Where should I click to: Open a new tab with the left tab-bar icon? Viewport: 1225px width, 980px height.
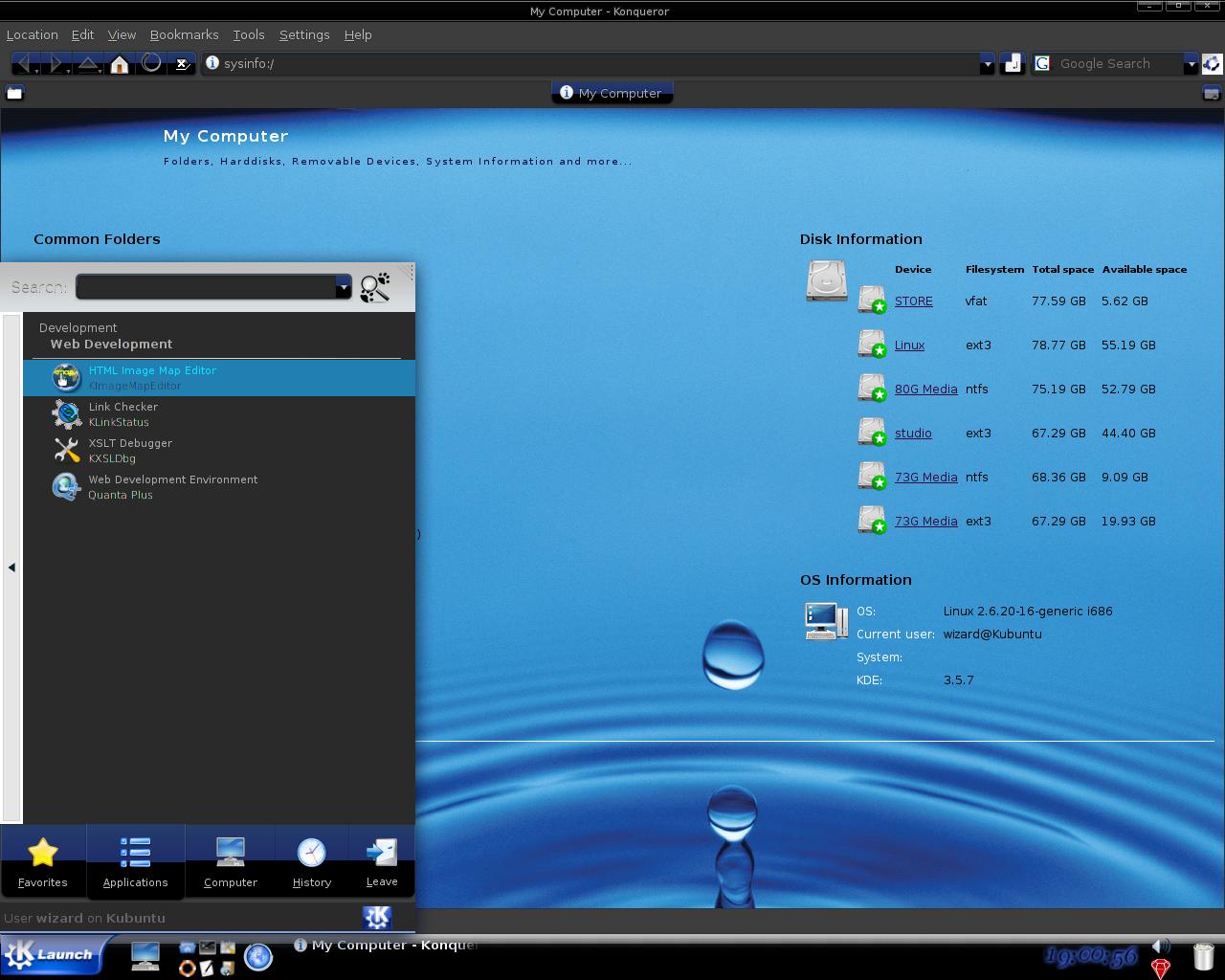coord(14,93)
